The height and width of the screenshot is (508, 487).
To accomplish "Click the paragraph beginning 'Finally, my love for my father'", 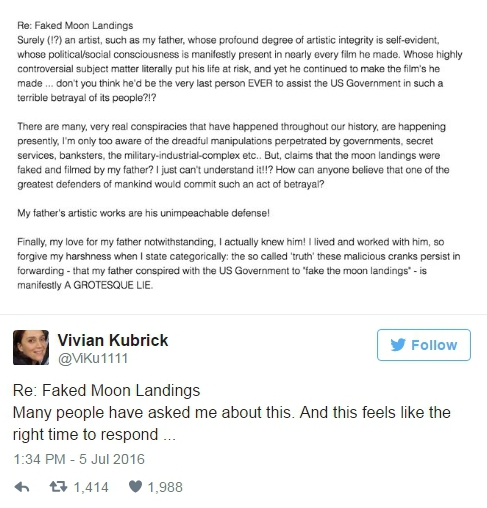I will pyautogui.click(x=239, y=263).
